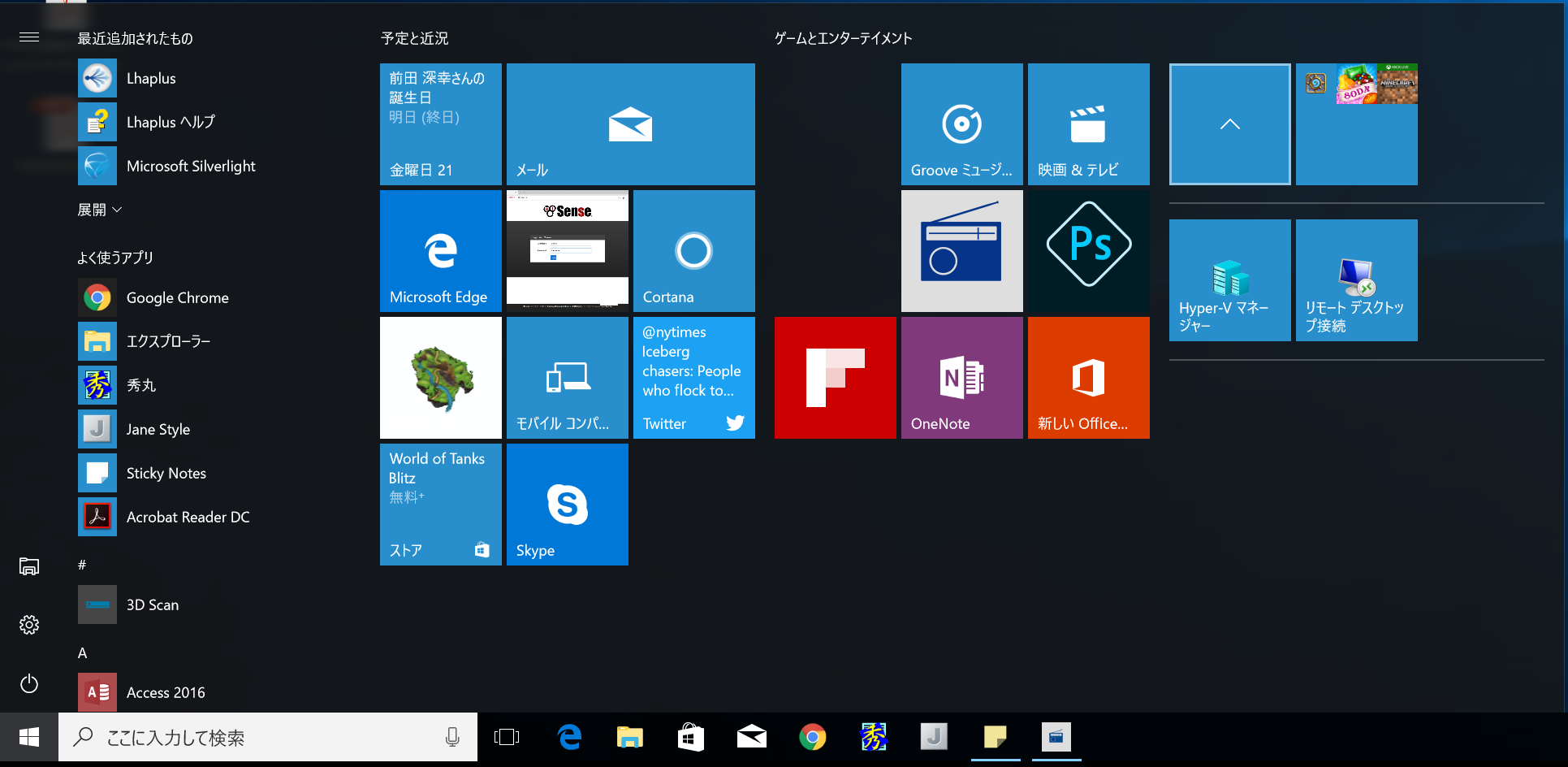Open 秀丸 on the taskbar

coord(874,737)
